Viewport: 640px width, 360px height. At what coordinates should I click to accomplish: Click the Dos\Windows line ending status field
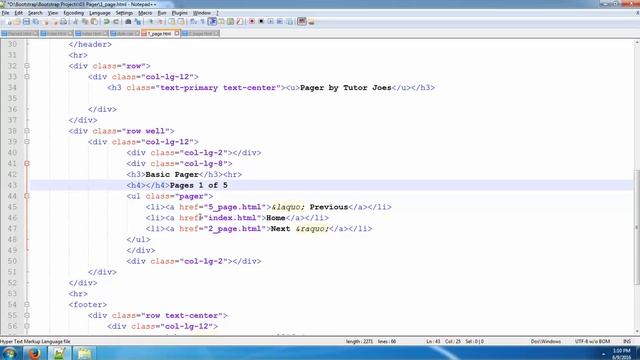(x=546, y=341)
